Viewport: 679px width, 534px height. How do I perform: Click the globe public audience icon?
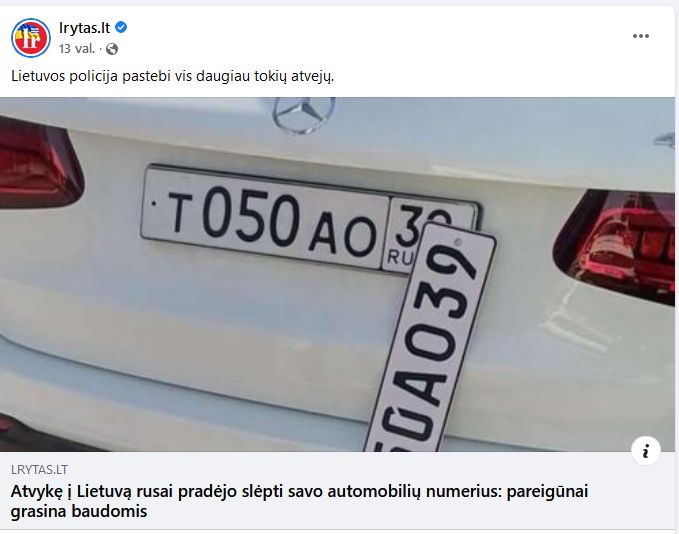112,49
